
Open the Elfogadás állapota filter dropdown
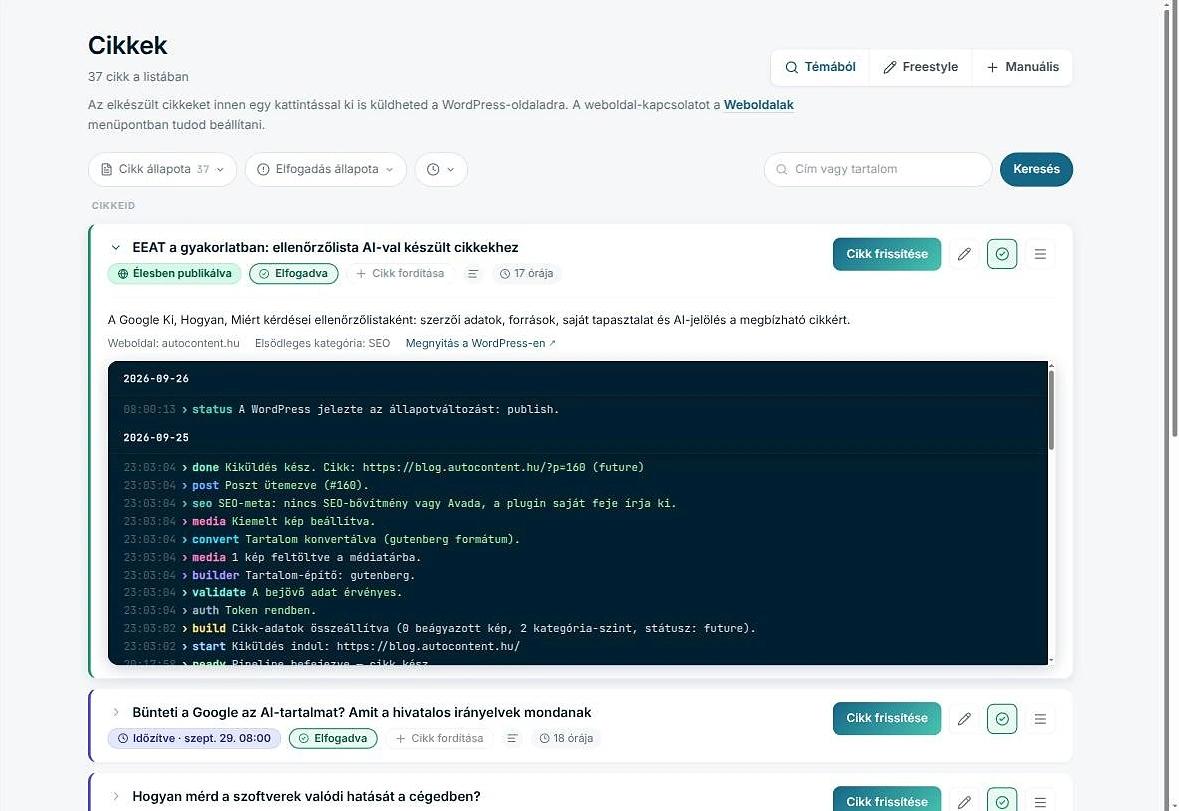[x=326, y=169]
